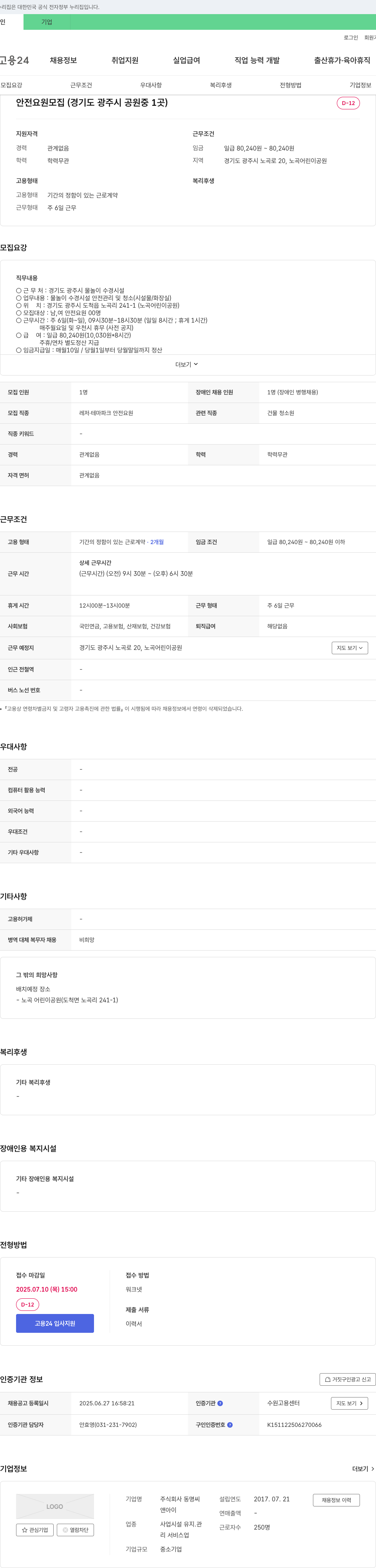Open the 고용24 site logo
The height and width of the screenshot is (1568, 376).
click(14, 60)
